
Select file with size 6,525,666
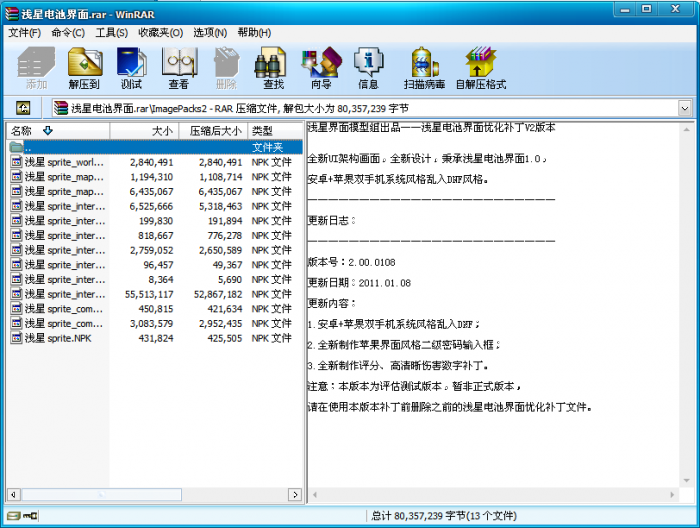[155, 206]
